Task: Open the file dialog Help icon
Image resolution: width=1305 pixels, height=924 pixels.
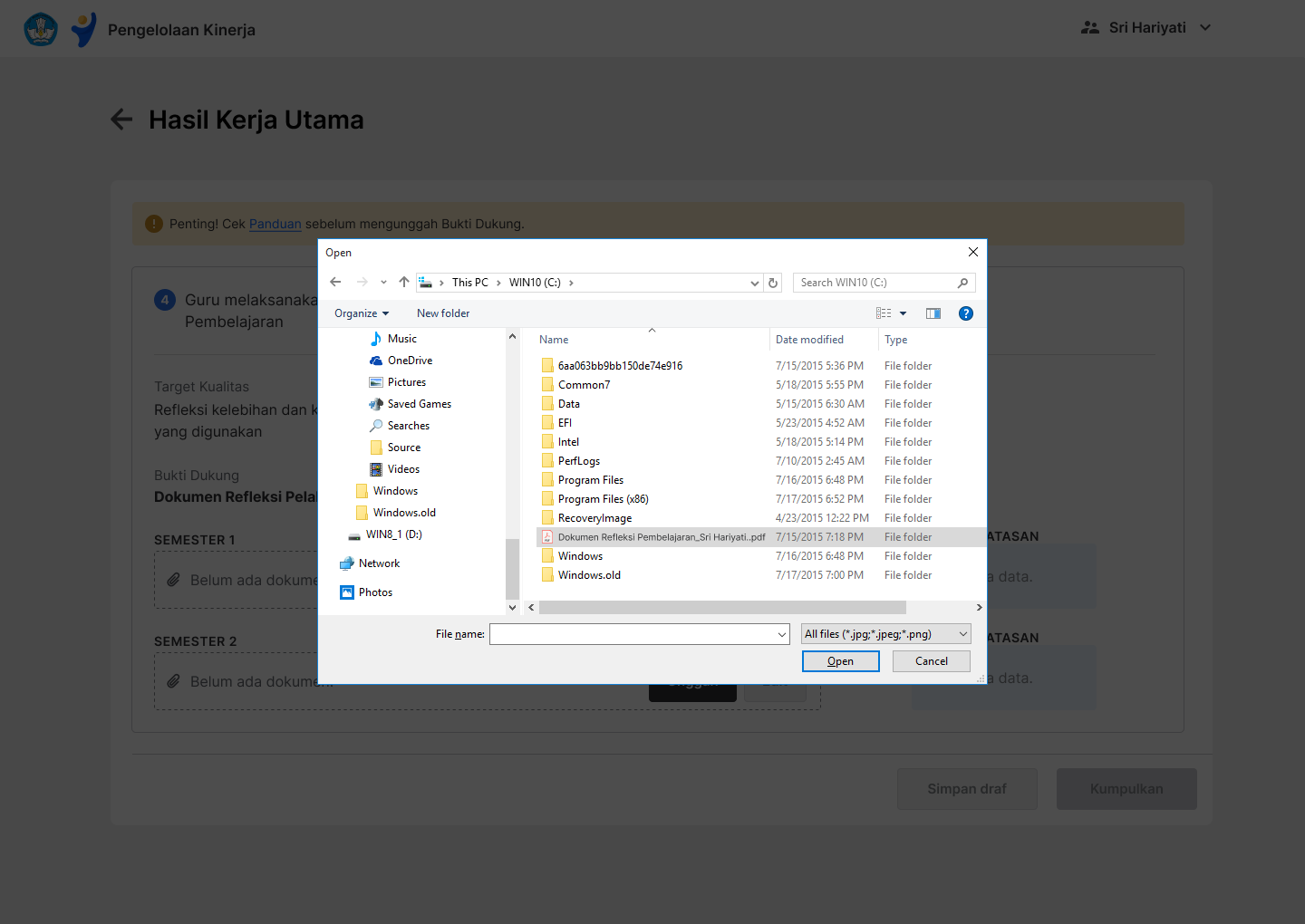Action: click(965, 313)
